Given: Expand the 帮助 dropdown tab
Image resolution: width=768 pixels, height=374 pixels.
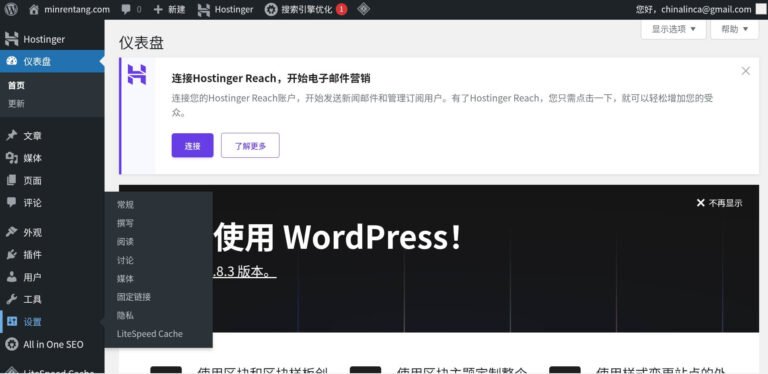Looking at the screenshot, I should pos(735,29).
